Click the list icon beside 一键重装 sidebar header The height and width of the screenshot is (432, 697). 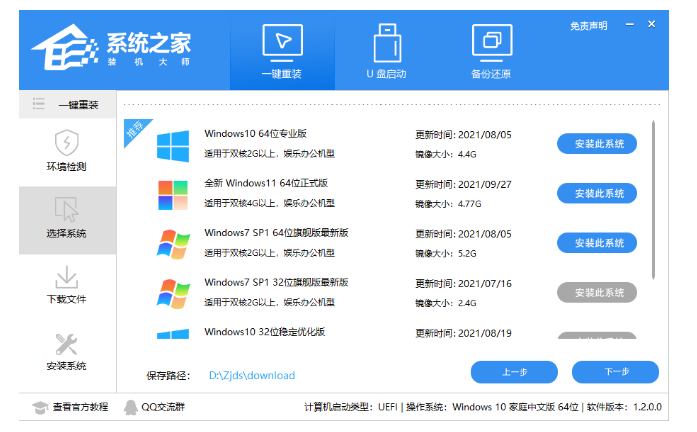tap(39, 104)
